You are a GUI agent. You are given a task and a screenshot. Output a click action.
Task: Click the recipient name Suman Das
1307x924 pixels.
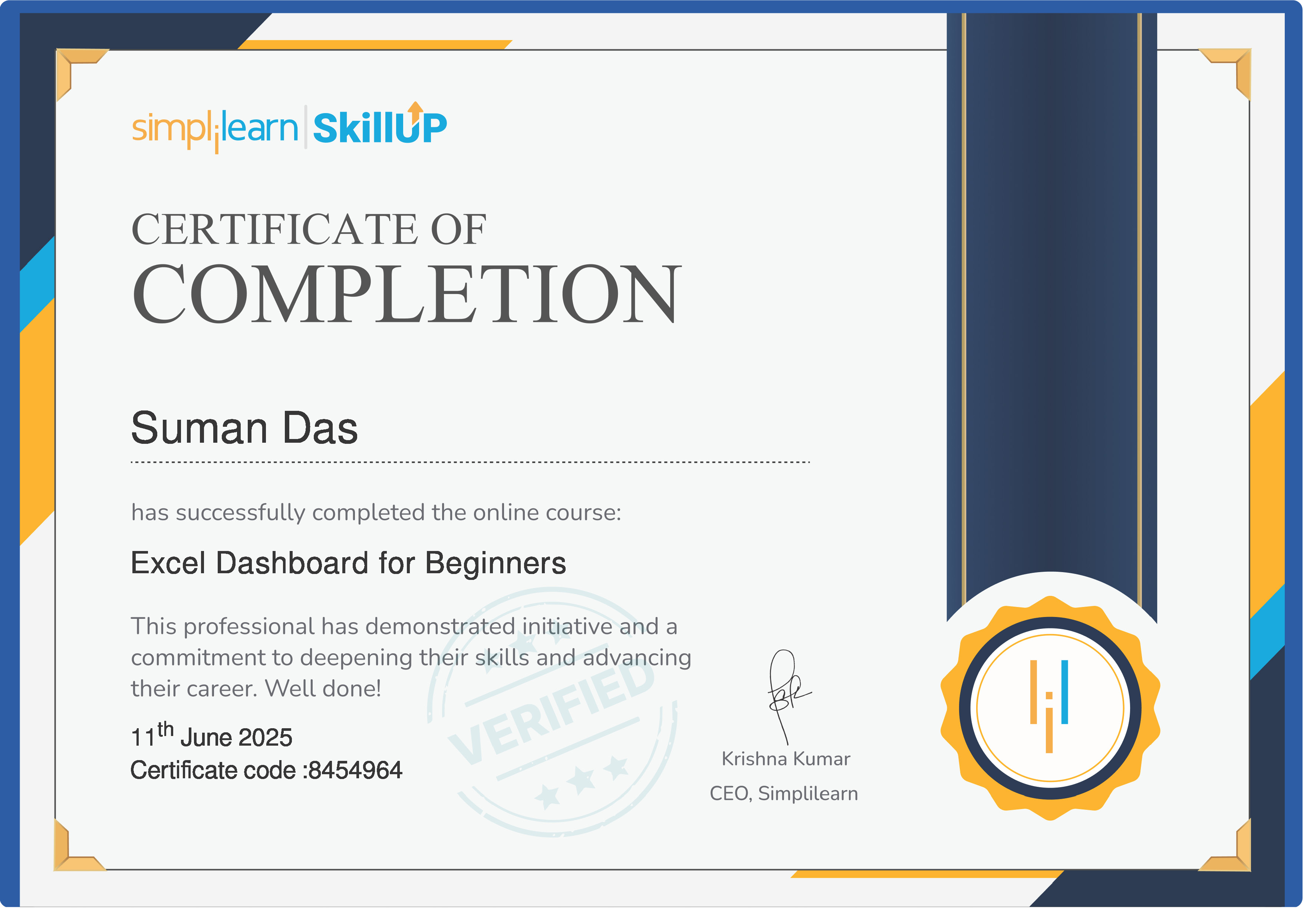coord(244,428)
